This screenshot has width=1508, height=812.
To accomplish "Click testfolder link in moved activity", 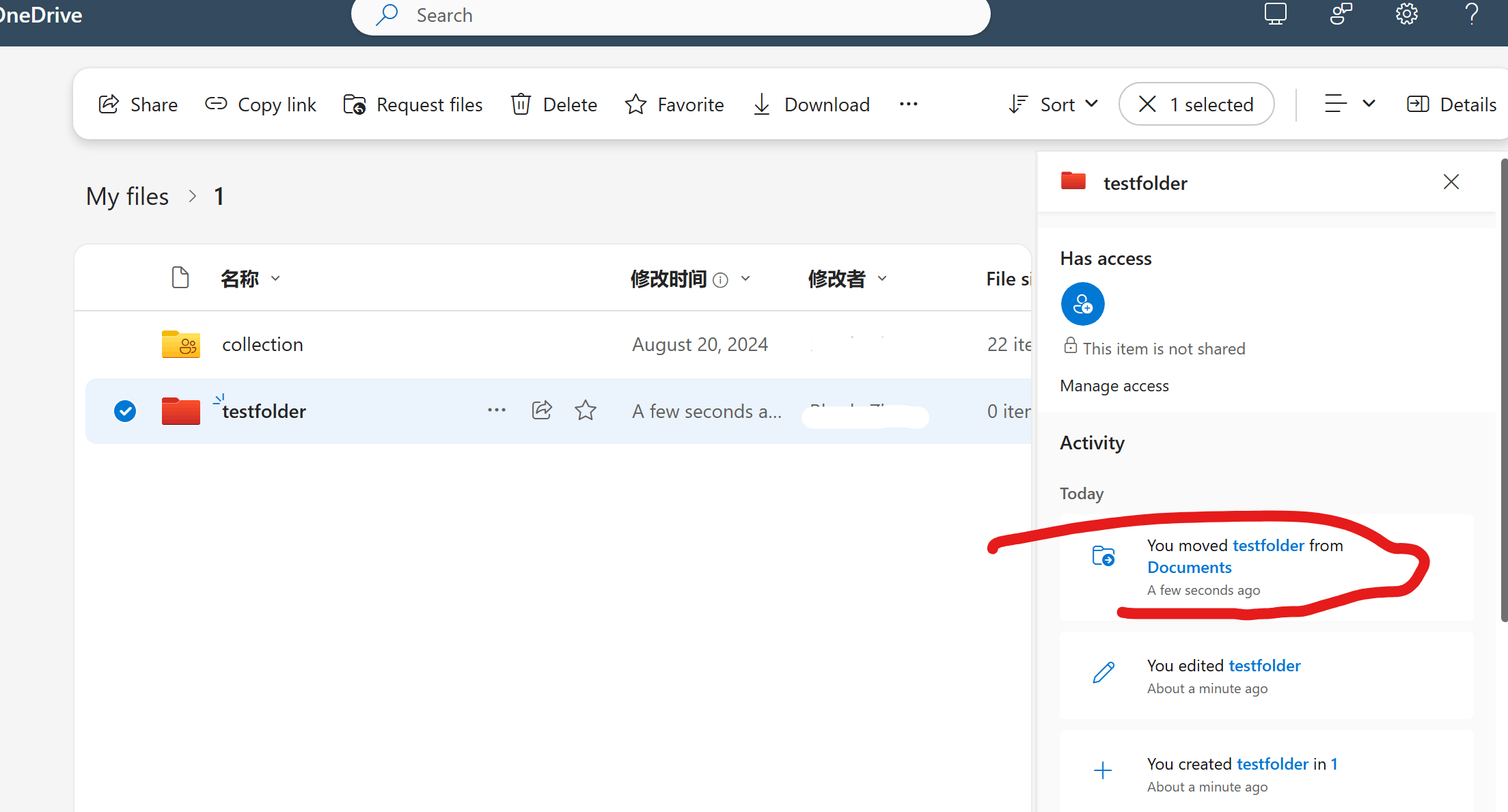I will (x=1268, y=546).
